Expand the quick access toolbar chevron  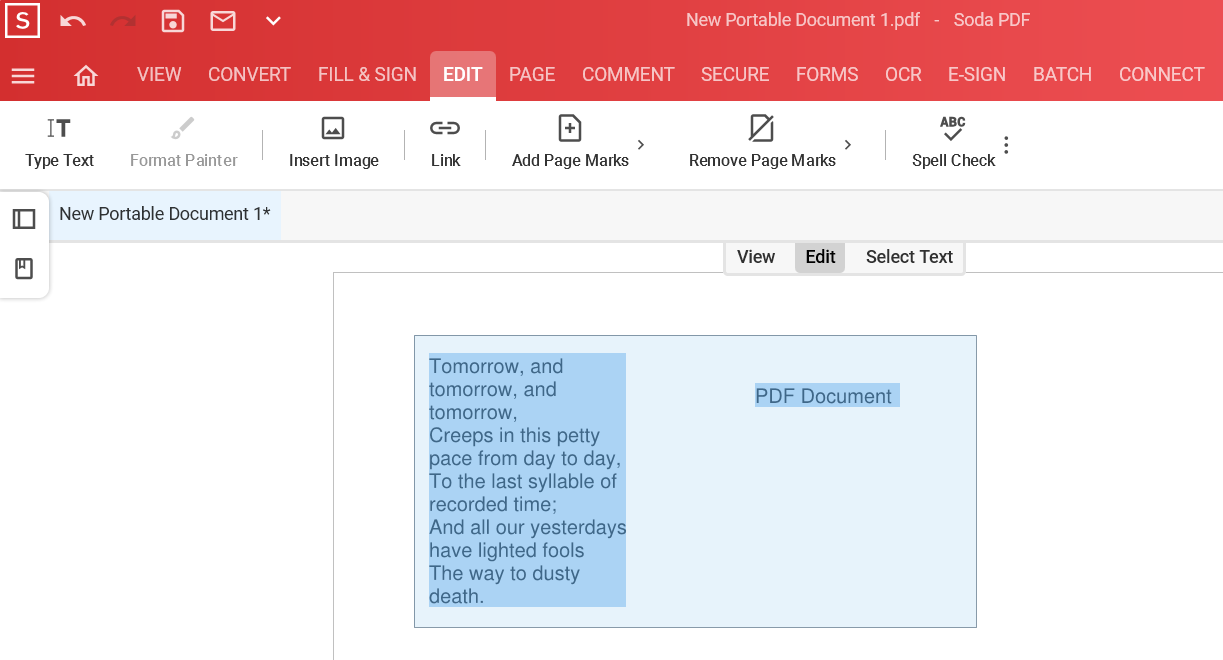(273, 21)
